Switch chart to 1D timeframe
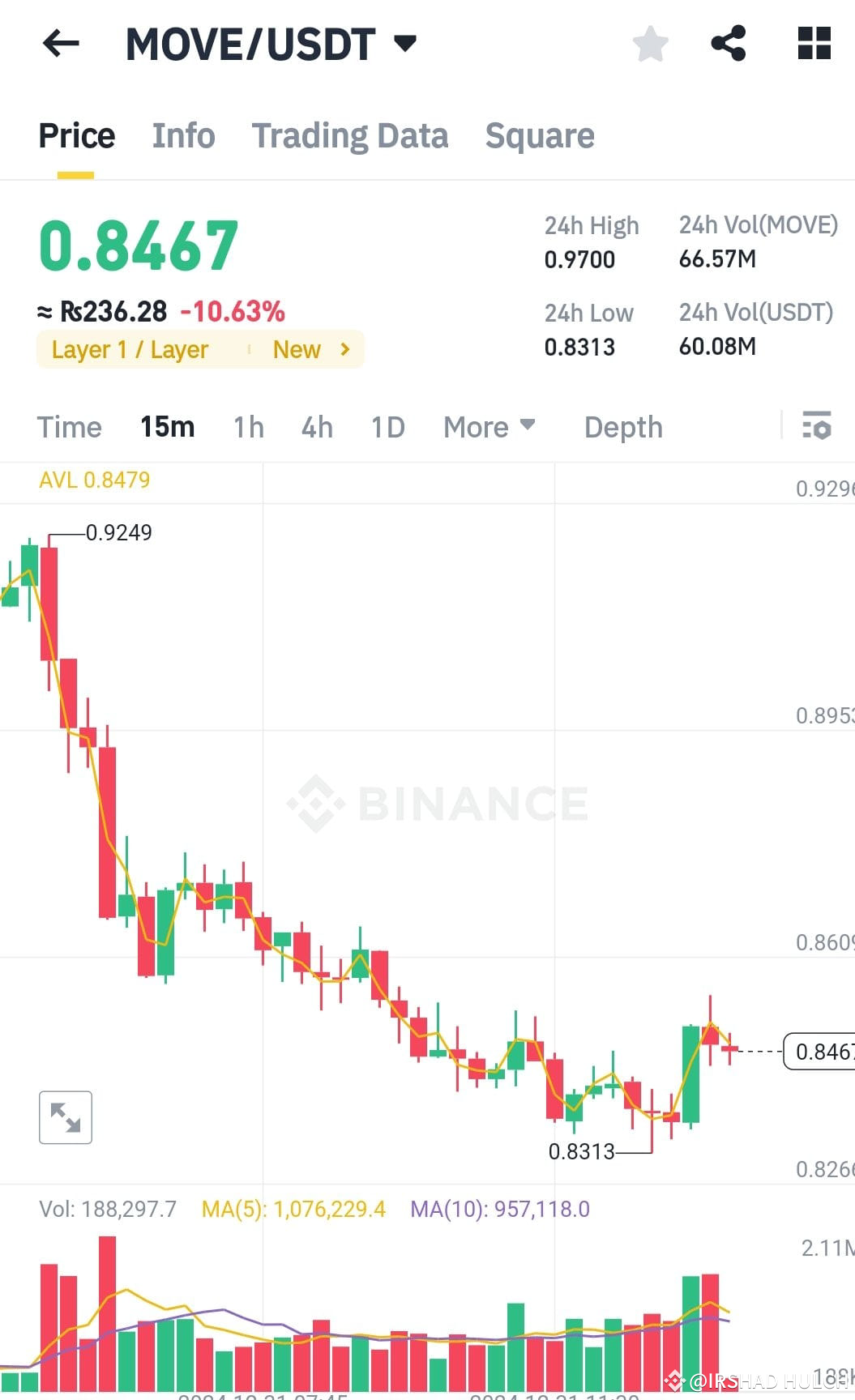 tap(387, 427)
